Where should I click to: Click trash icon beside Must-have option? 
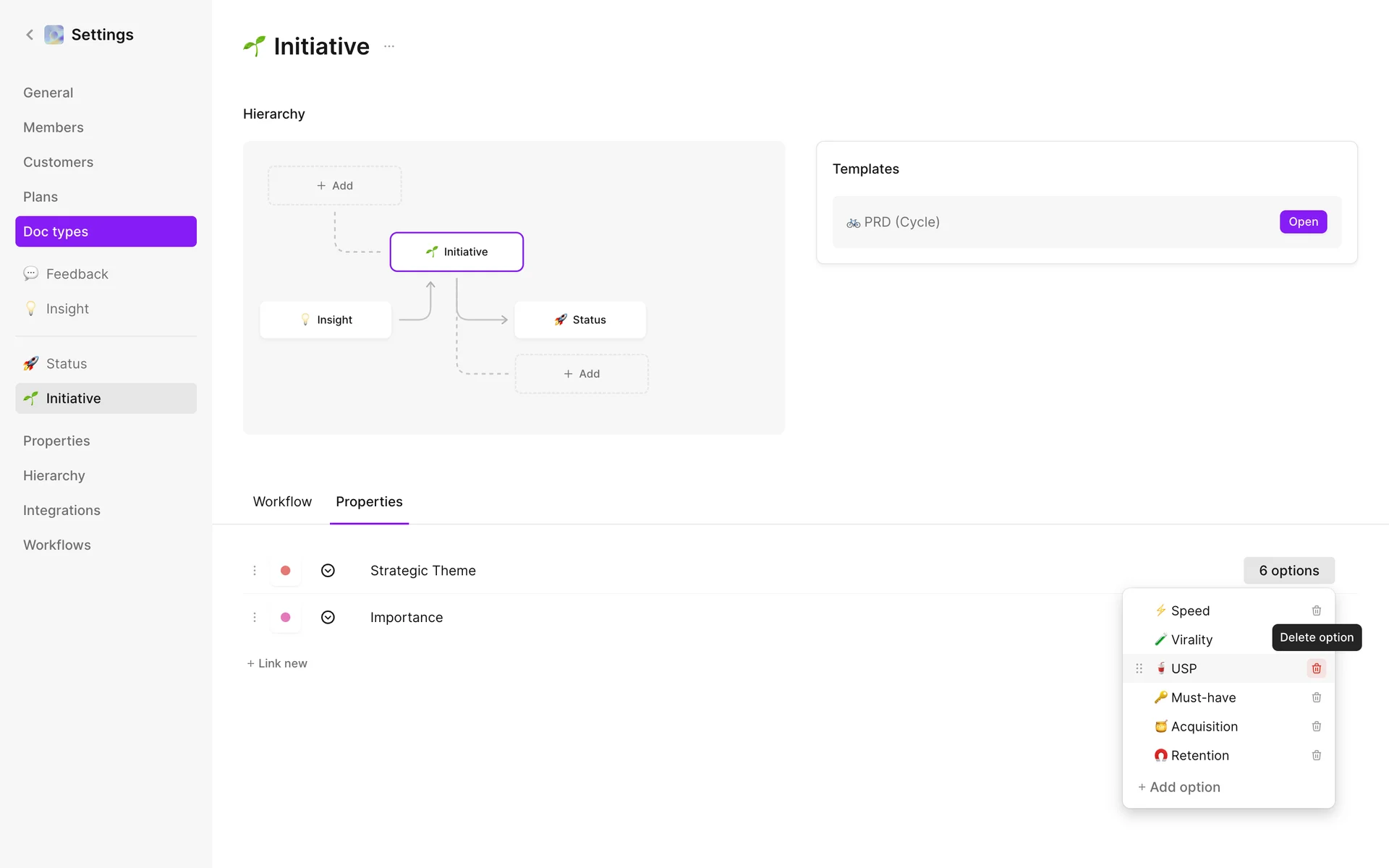click(x=1316, y=697)
